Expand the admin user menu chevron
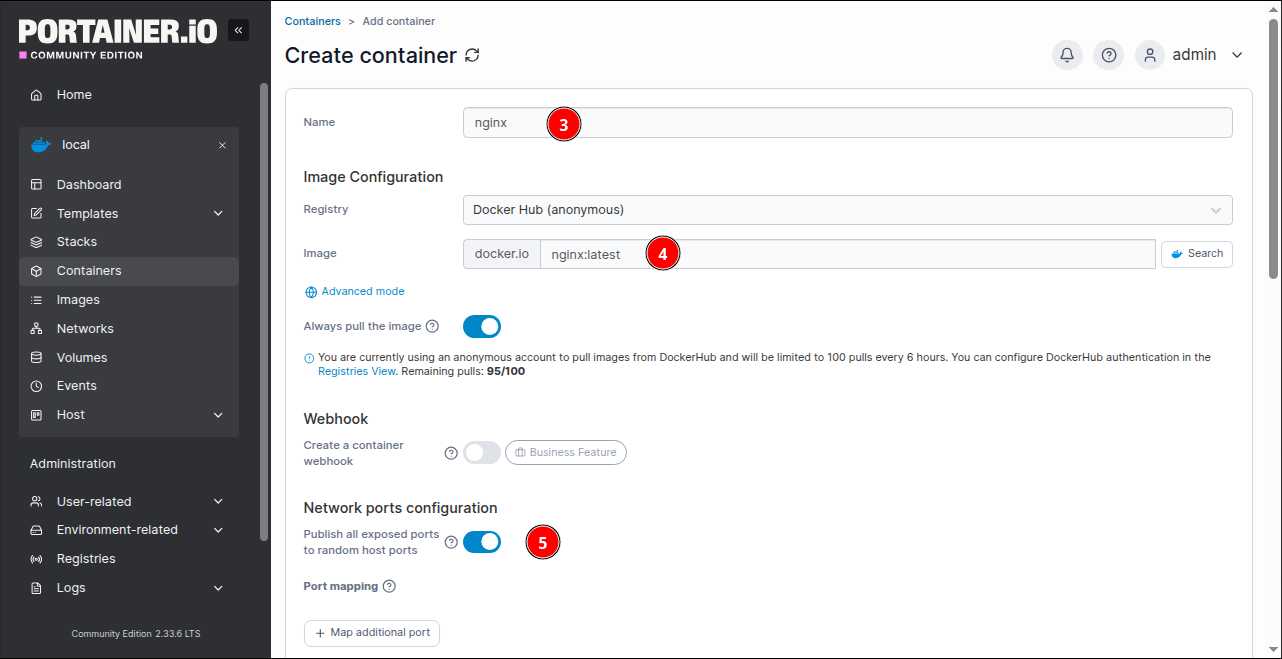 coord(1237,55)
